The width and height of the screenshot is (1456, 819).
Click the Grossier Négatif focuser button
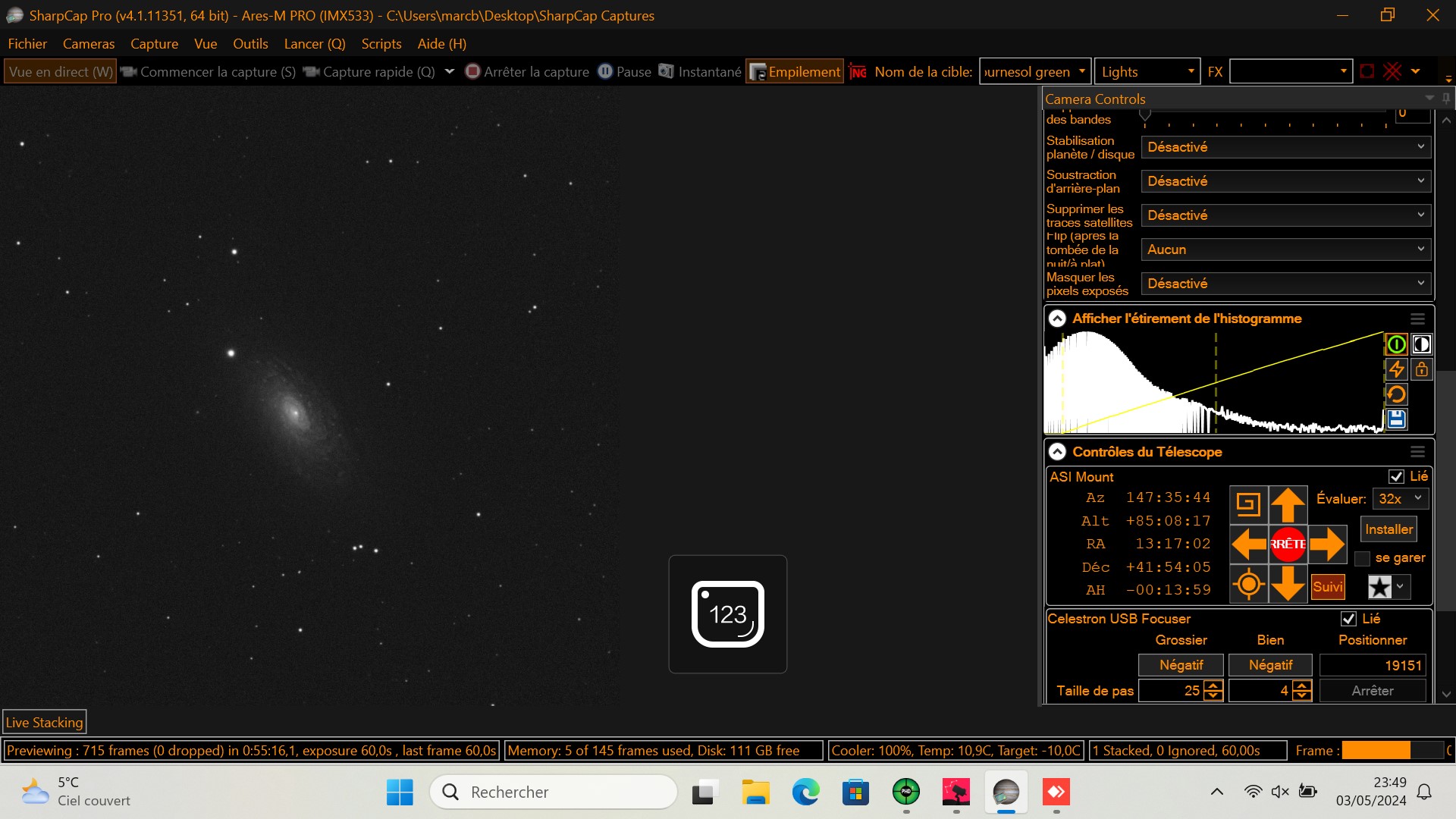tap(1181, 665)
